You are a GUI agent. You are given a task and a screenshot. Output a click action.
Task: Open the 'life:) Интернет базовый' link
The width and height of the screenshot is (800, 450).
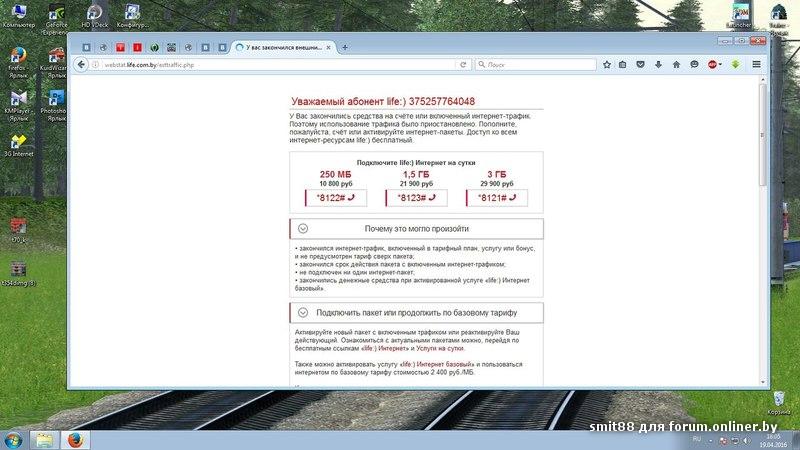(437, 364)
